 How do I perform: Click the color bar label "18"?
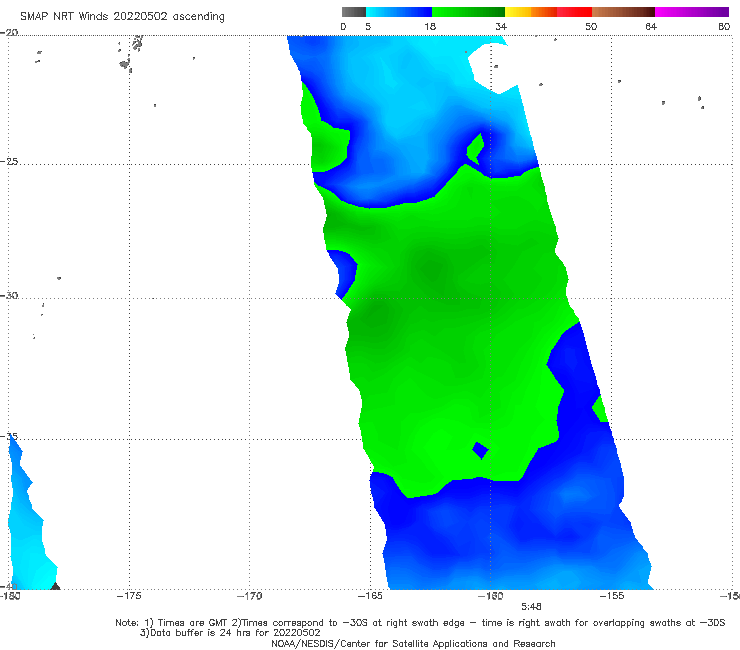click(x=430, y=27)
